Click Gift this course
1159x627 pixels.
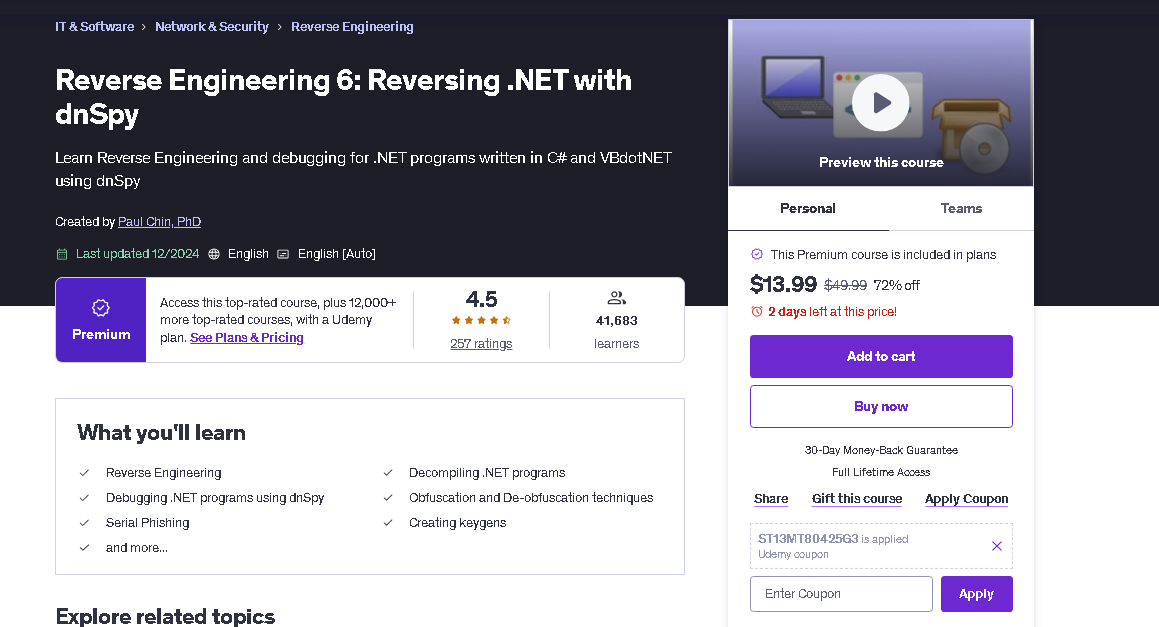point(857,499)
